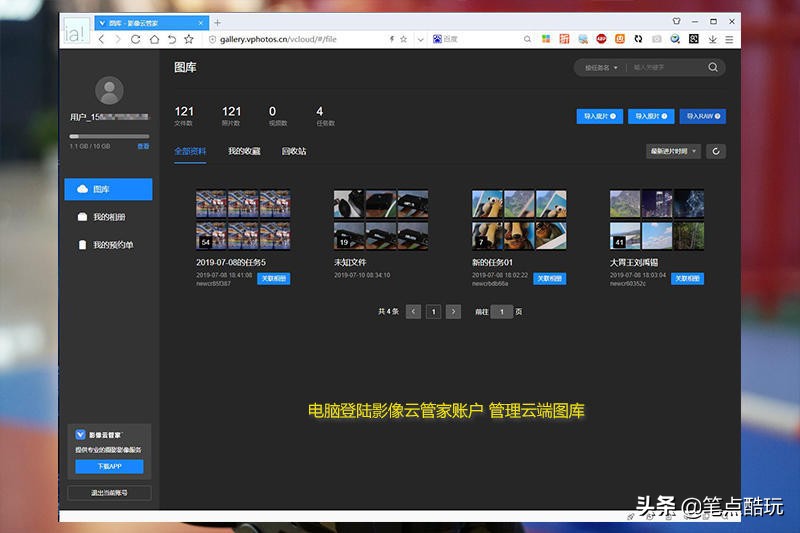
Task: Bookmark page with toolbar star icon
Action: click(x=189, y=39)
